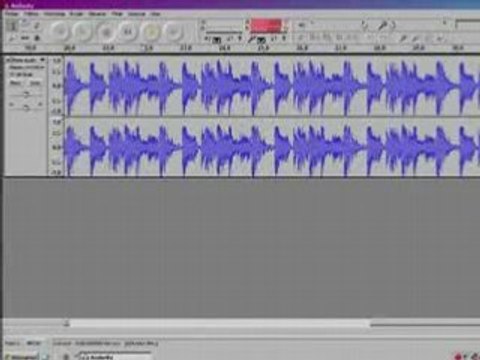Click the Fit Project in Window icon
The image size is (480, 360).
pyautogui.click(x=440, y=38)
